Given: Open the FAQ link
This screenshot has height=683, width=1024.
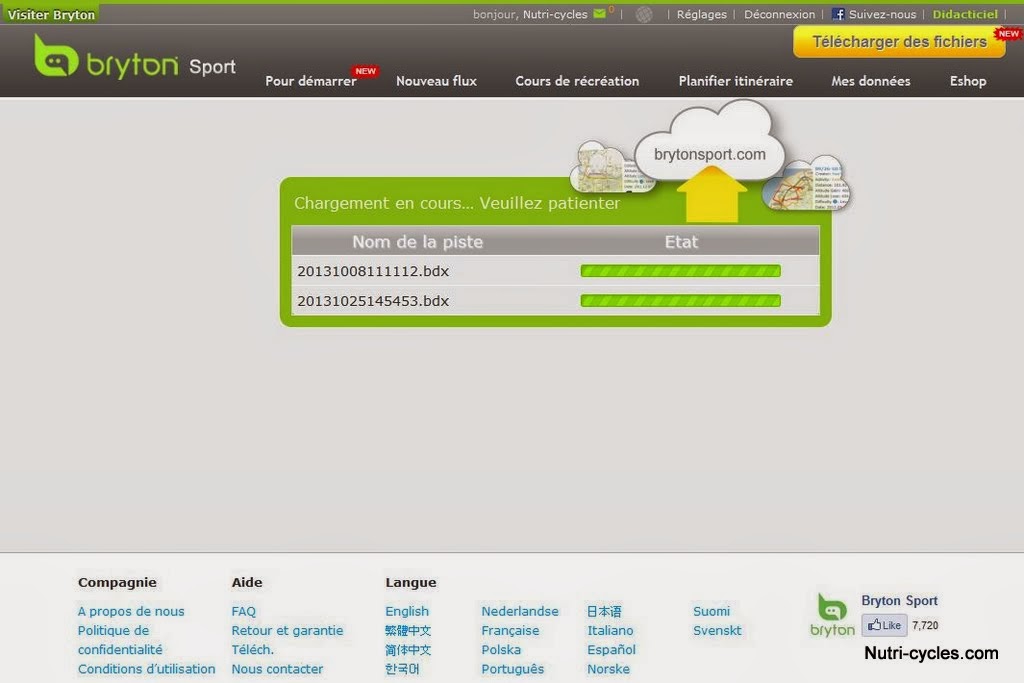Looking at the screenshot, I should 244,611.
